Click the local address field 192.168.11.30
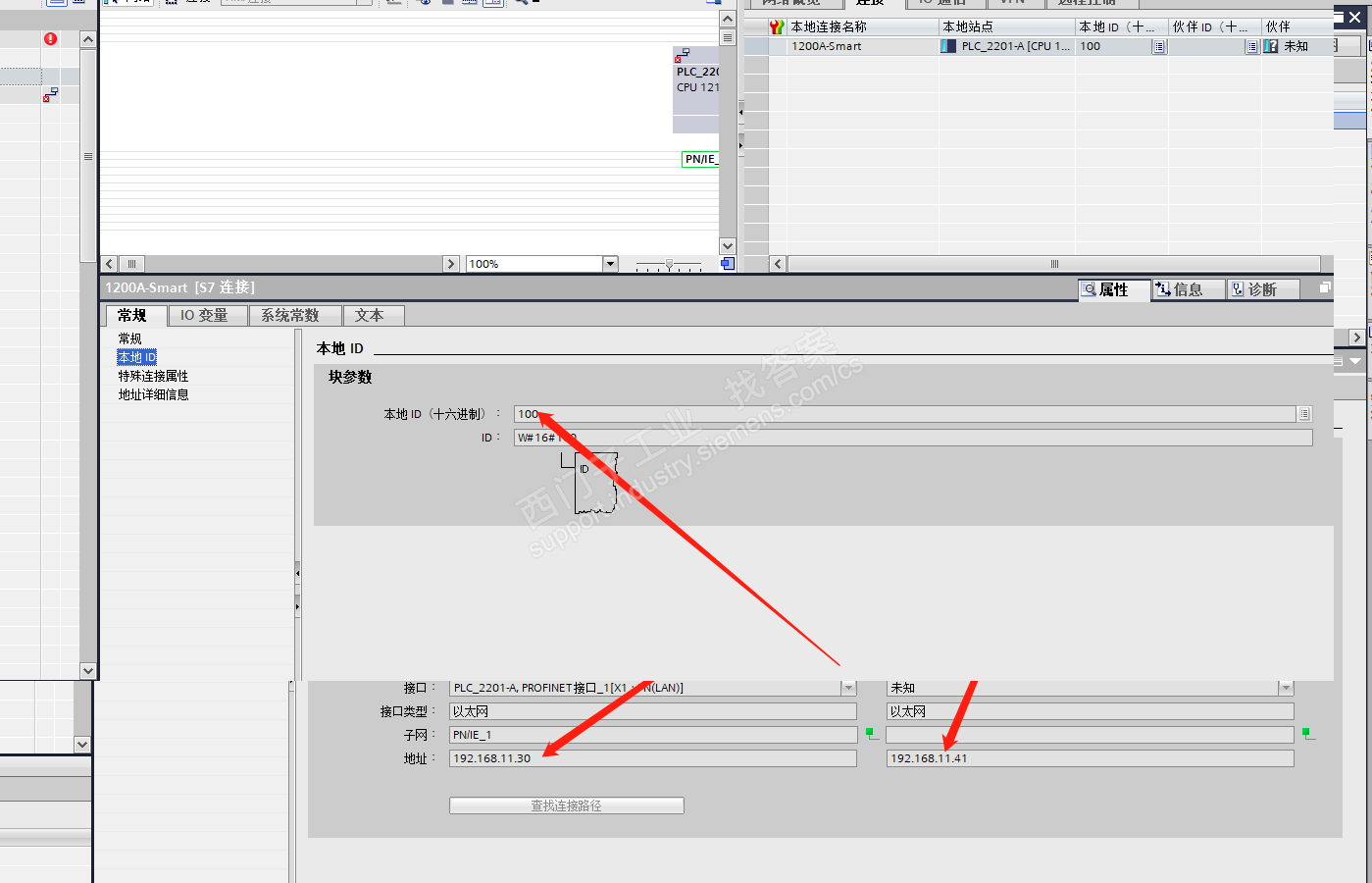The image size is (1372, 883). click(x=653, y=758)
